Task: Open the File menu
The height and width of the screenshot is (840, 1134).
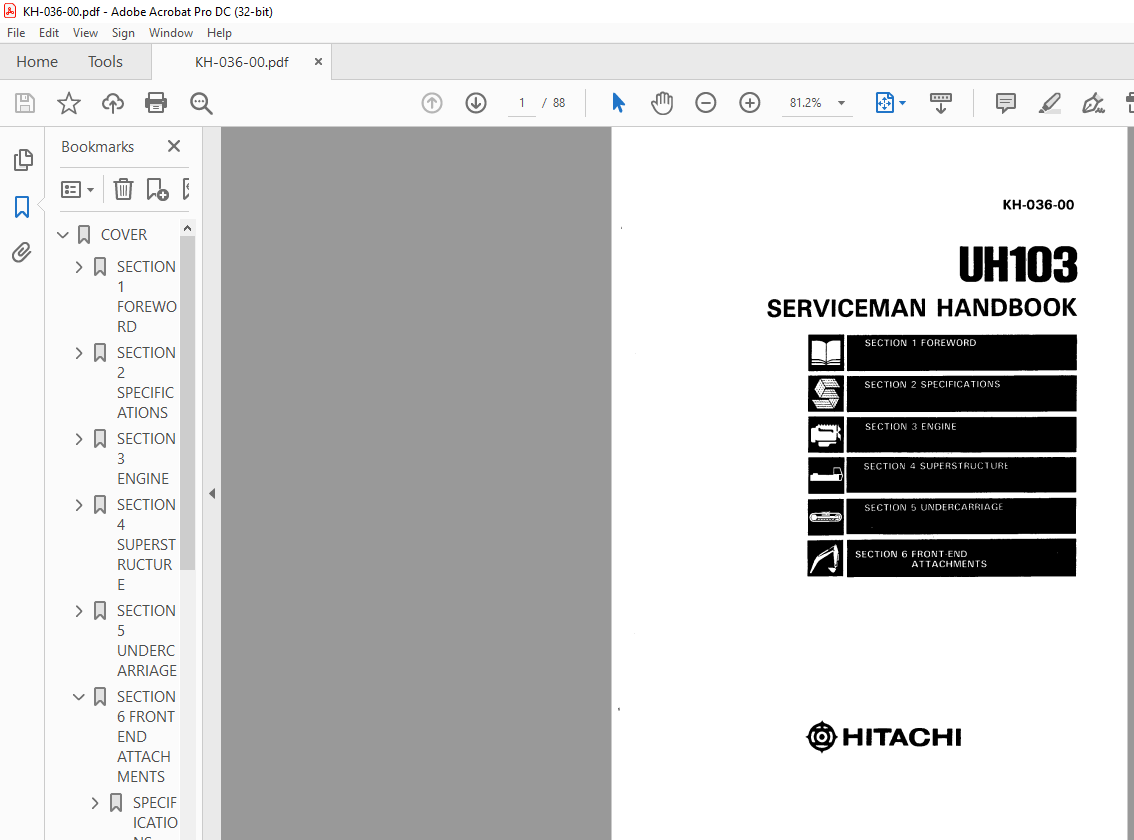Action: click(16, 33)
